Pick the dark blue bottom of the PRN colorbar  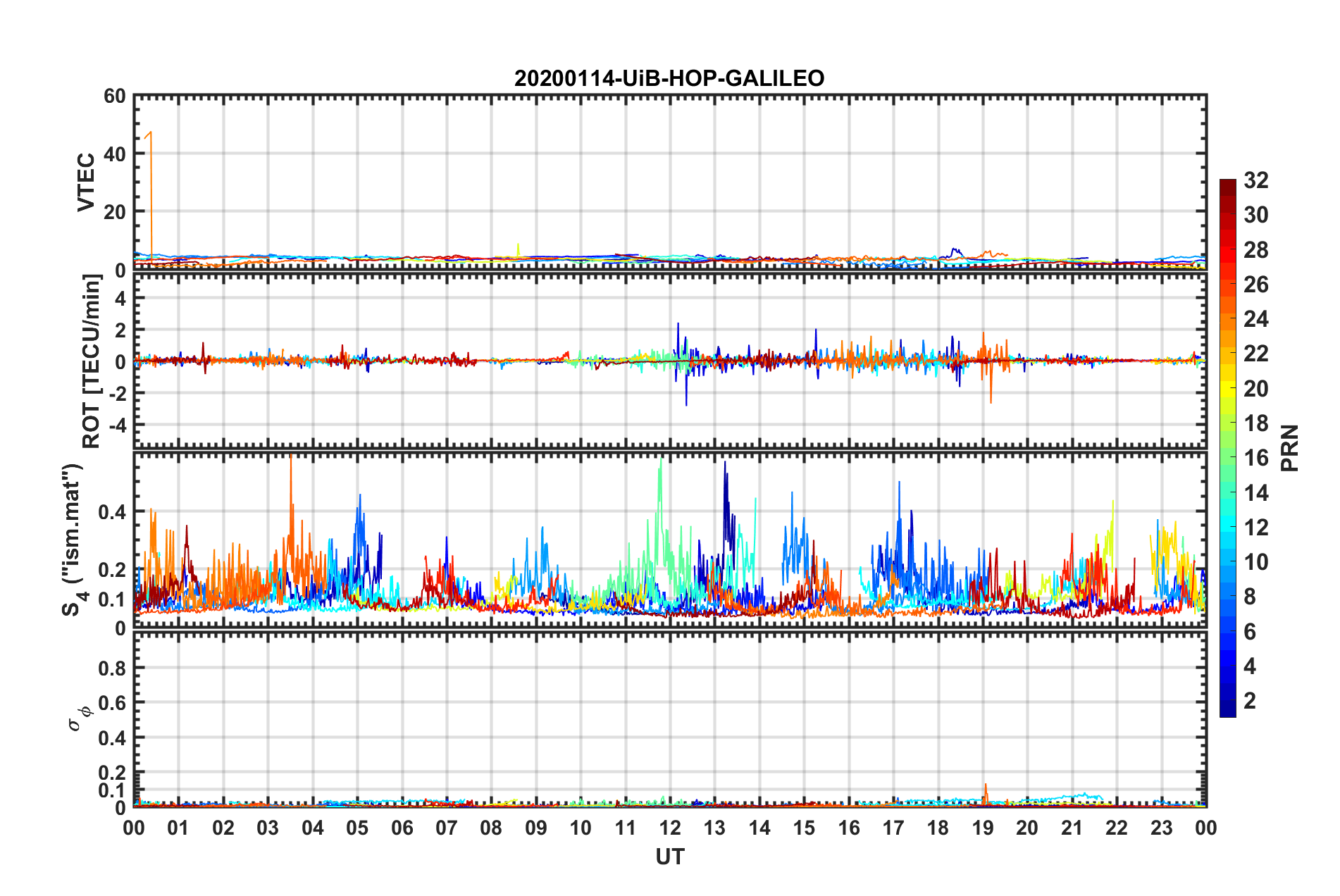(x=1227, y=710)
